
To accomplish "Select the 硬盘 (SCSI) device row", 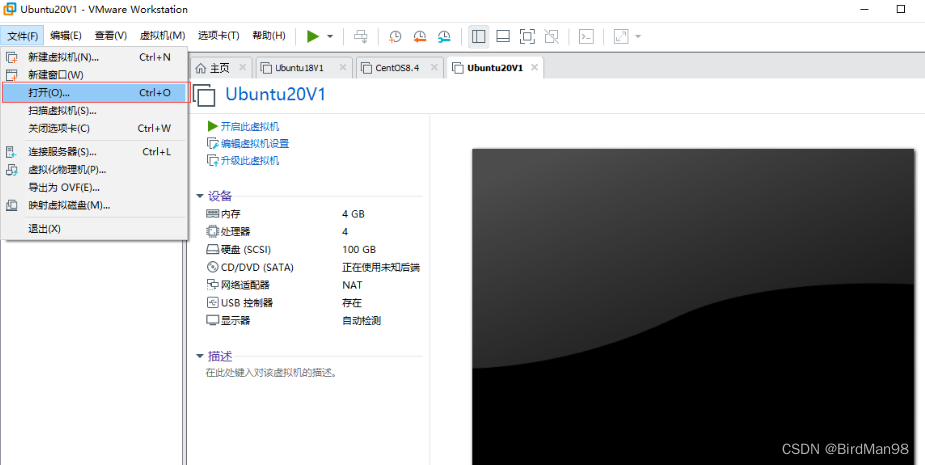I will tap(313, 250).
